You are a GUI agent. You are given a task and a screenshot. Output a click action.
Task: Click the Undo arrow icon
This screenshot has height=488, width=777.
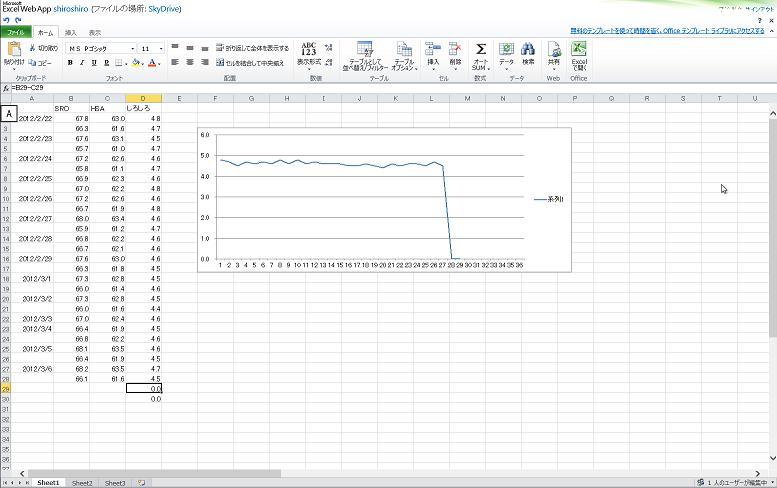point(6,20)
